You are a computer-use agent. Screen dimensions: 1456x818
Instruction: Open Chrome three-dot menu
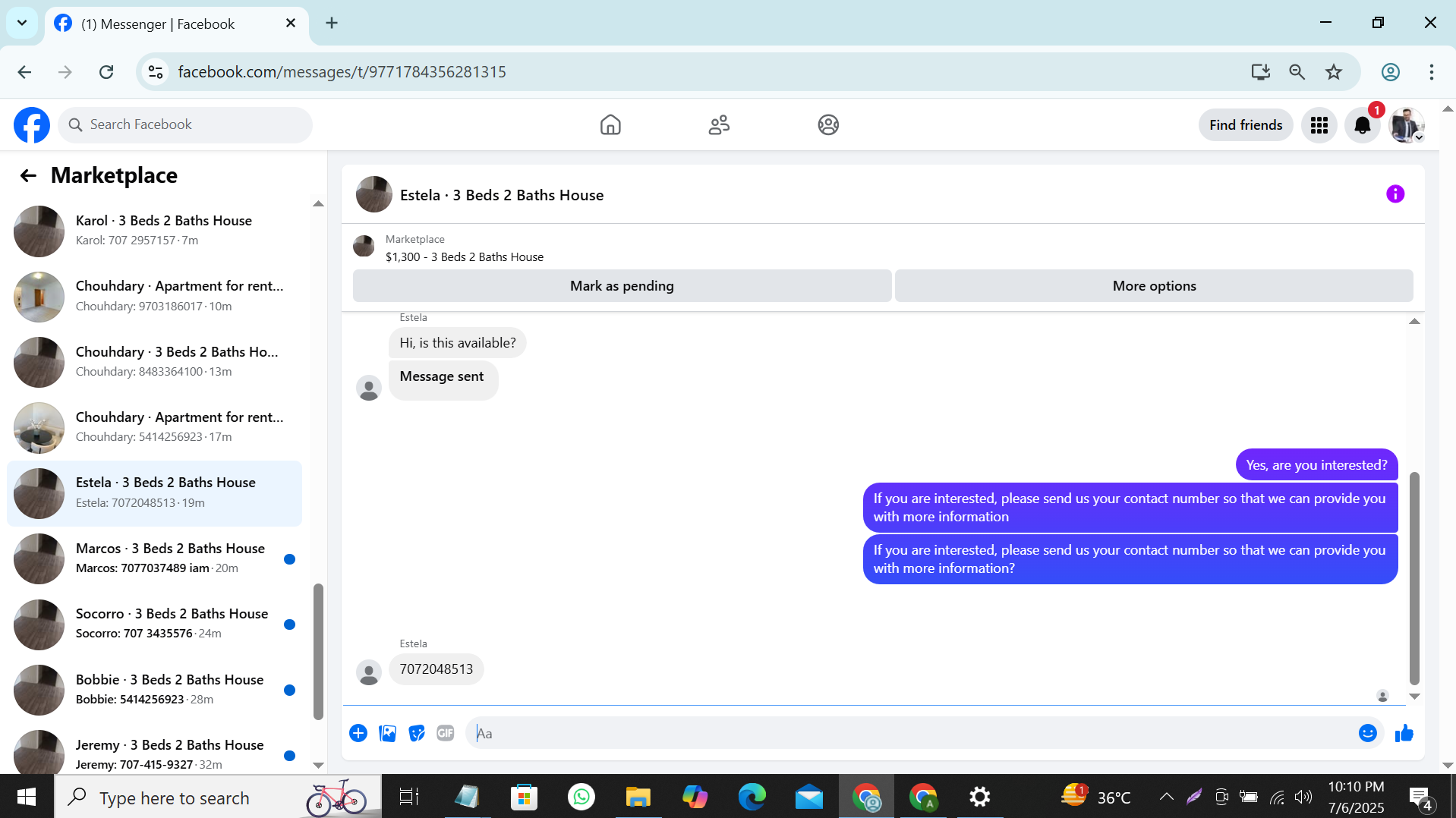pos(1431,72)
